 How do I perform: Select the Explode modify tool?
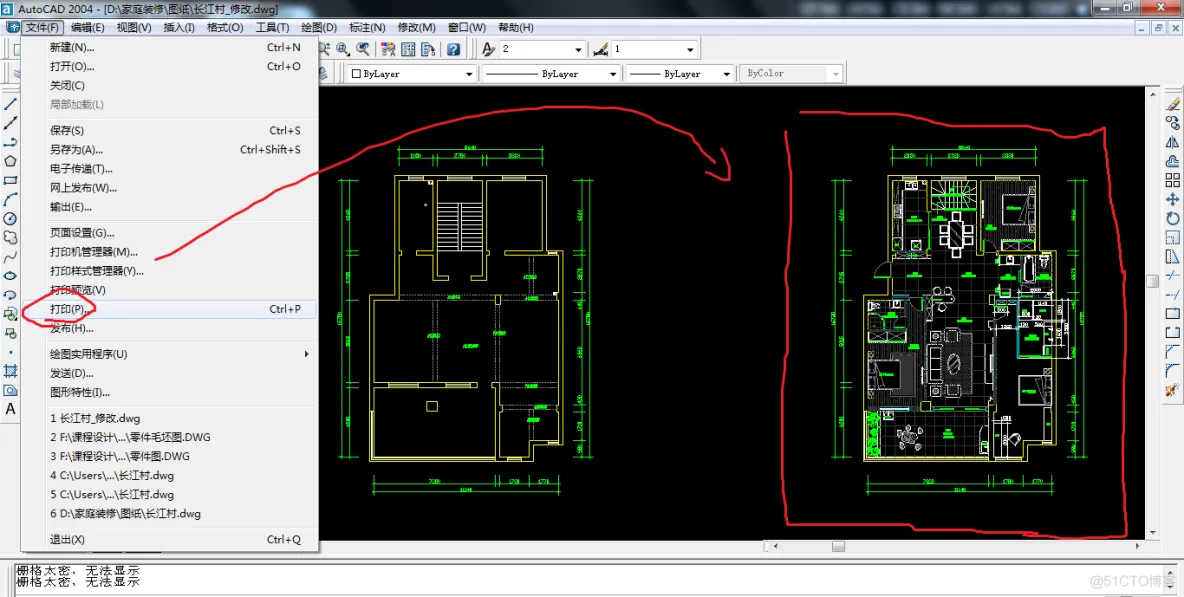point(1172,389)
